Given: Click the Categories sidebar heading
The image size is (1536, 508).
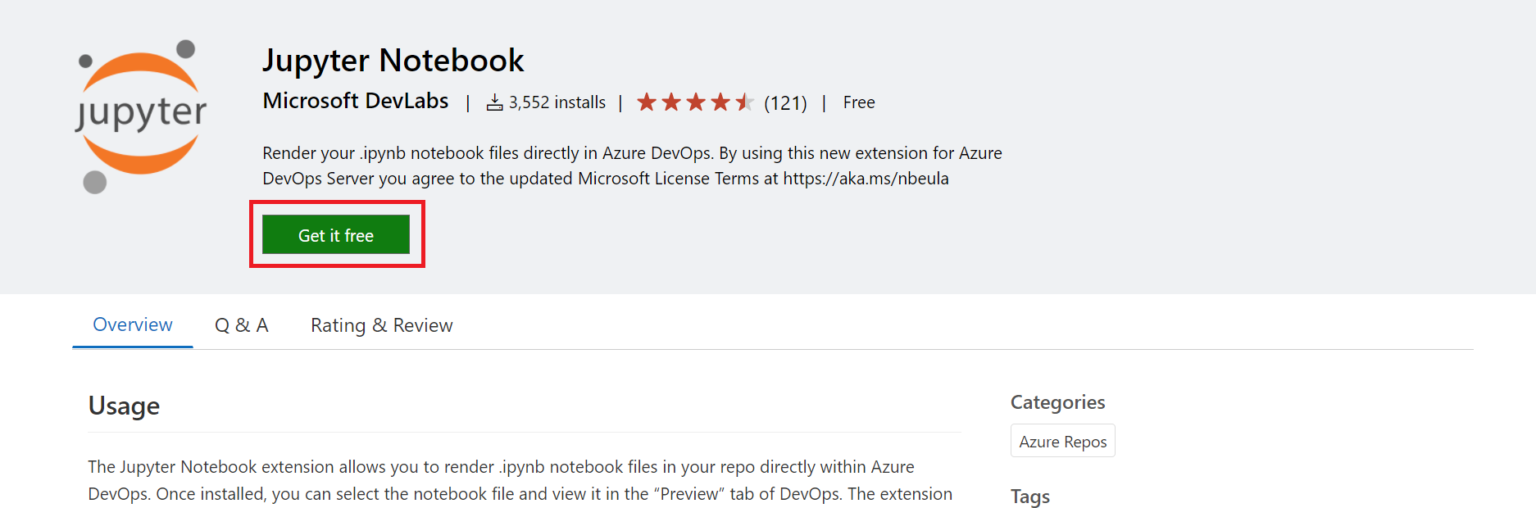Looking at the screenshot, I should coord(1057,402).
